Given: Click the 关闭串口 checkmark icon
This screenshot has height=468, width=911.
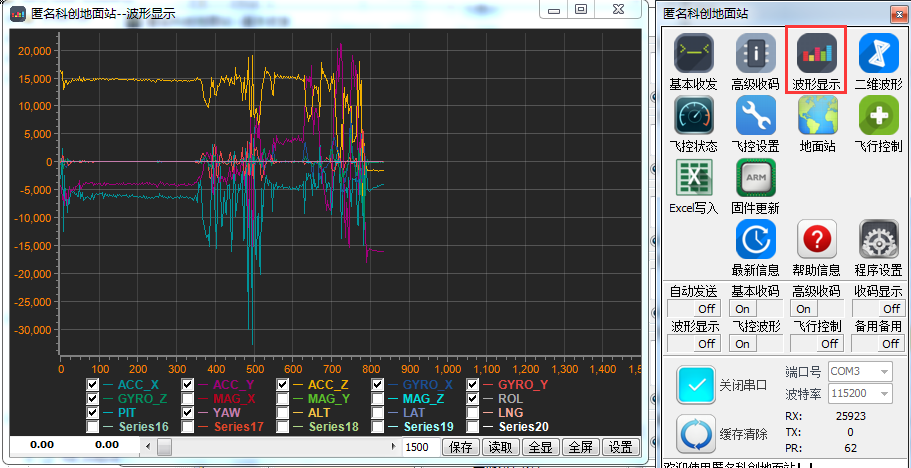Looking at the screenshot, I should point(696,384).
